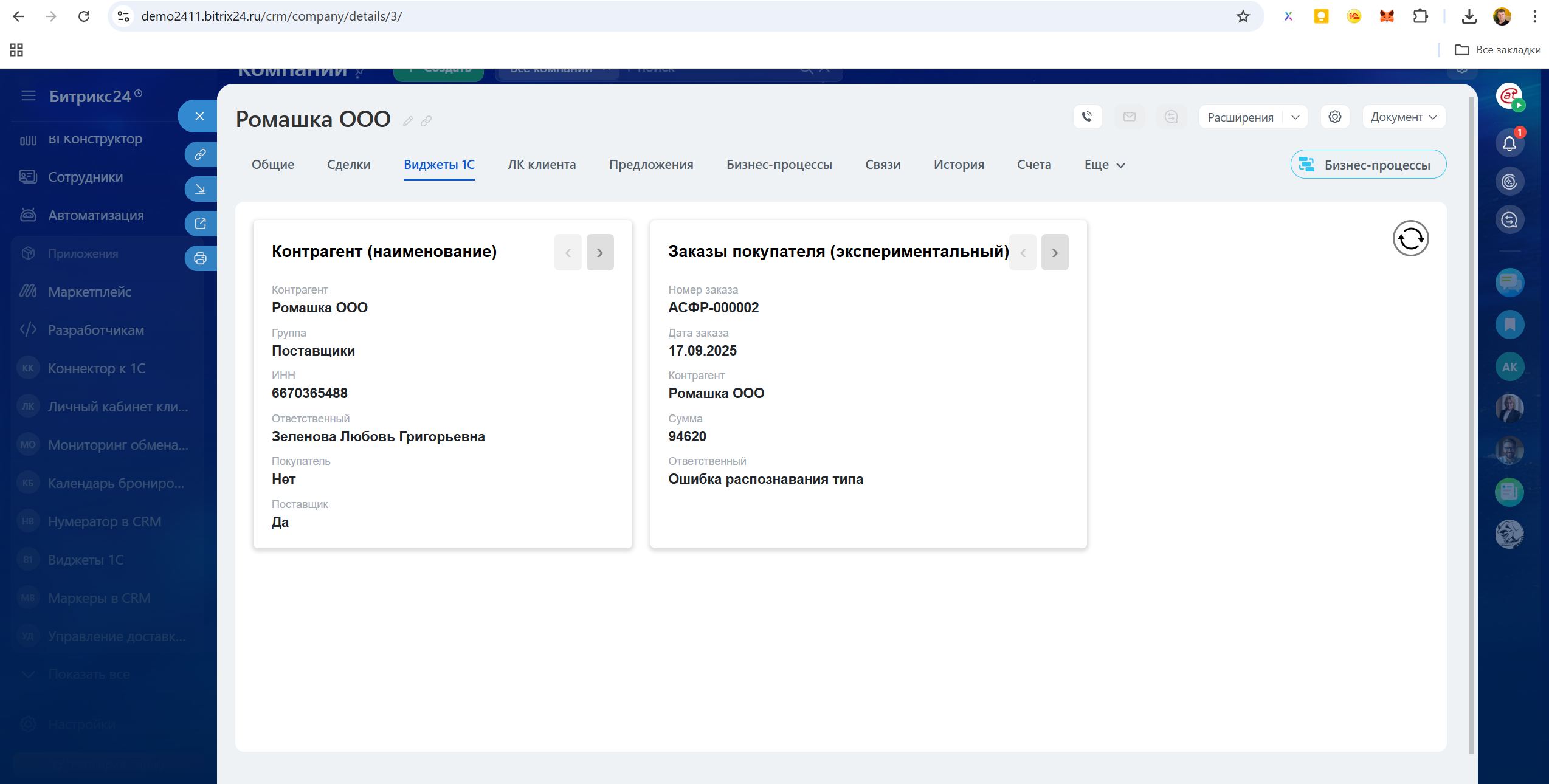1549x784 pixels.
Task: Open the История tab
Action: 958,165
